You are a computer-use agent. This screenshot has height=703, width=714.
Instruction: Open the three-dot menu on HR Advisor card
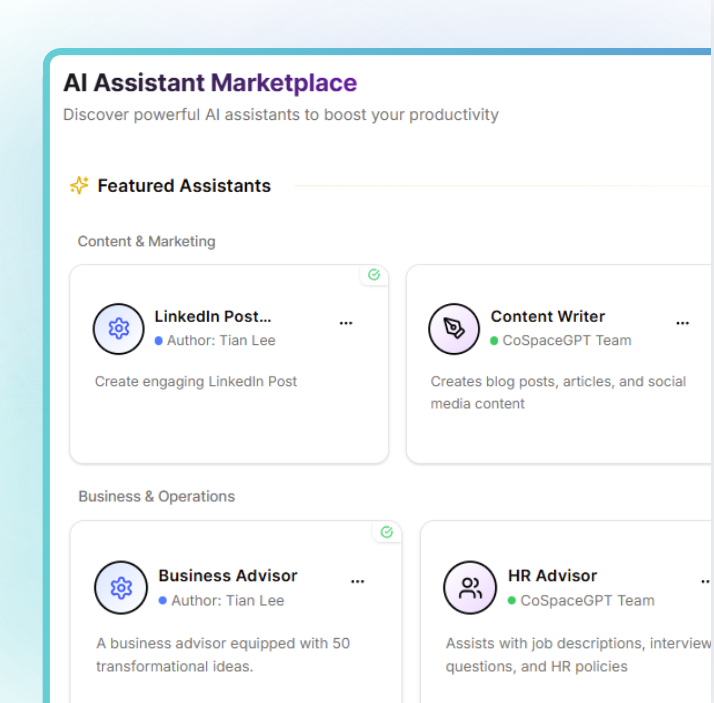(x=707, y=581)
